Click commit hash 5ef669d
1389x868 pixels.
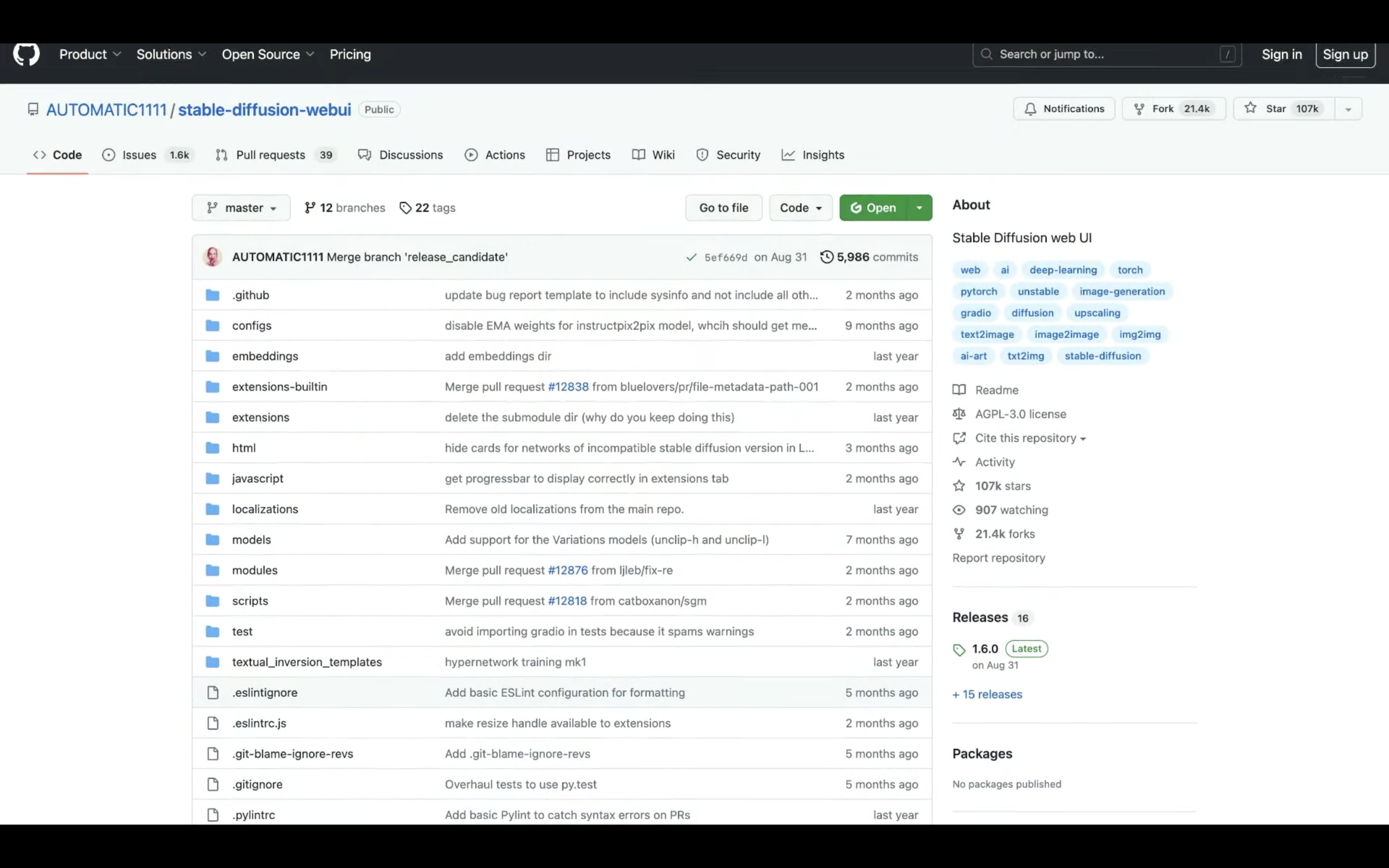click(x=726, y=257)
